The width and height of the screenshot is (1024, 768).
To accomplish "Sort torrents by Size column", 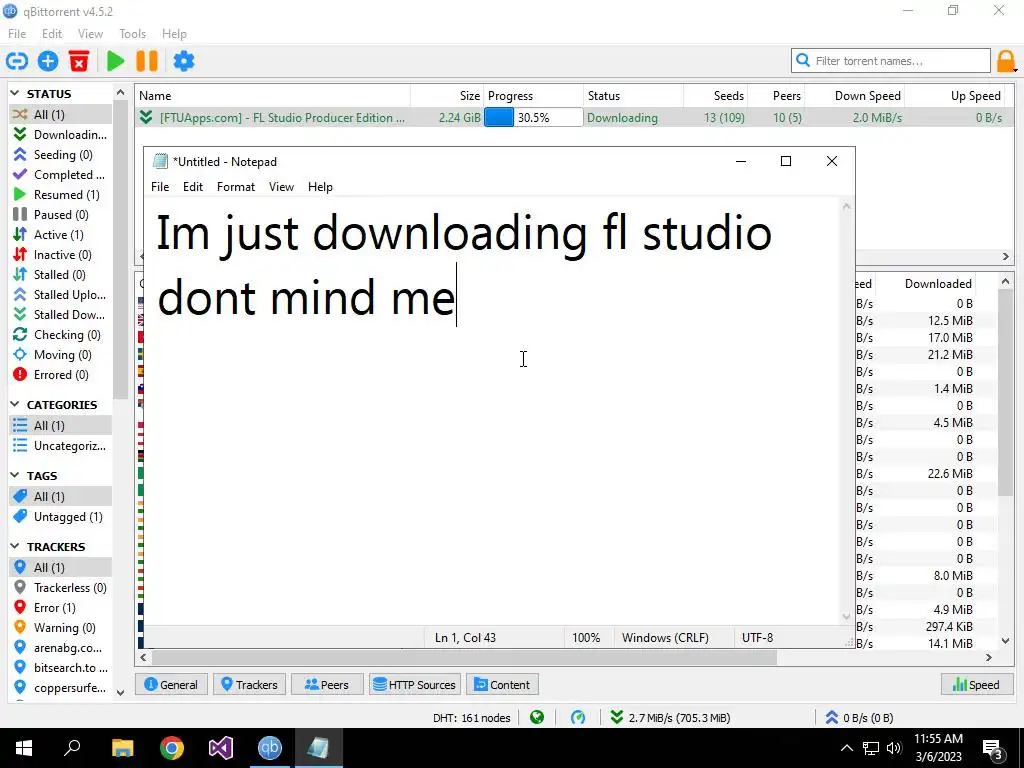I will [x=447, y=95].
